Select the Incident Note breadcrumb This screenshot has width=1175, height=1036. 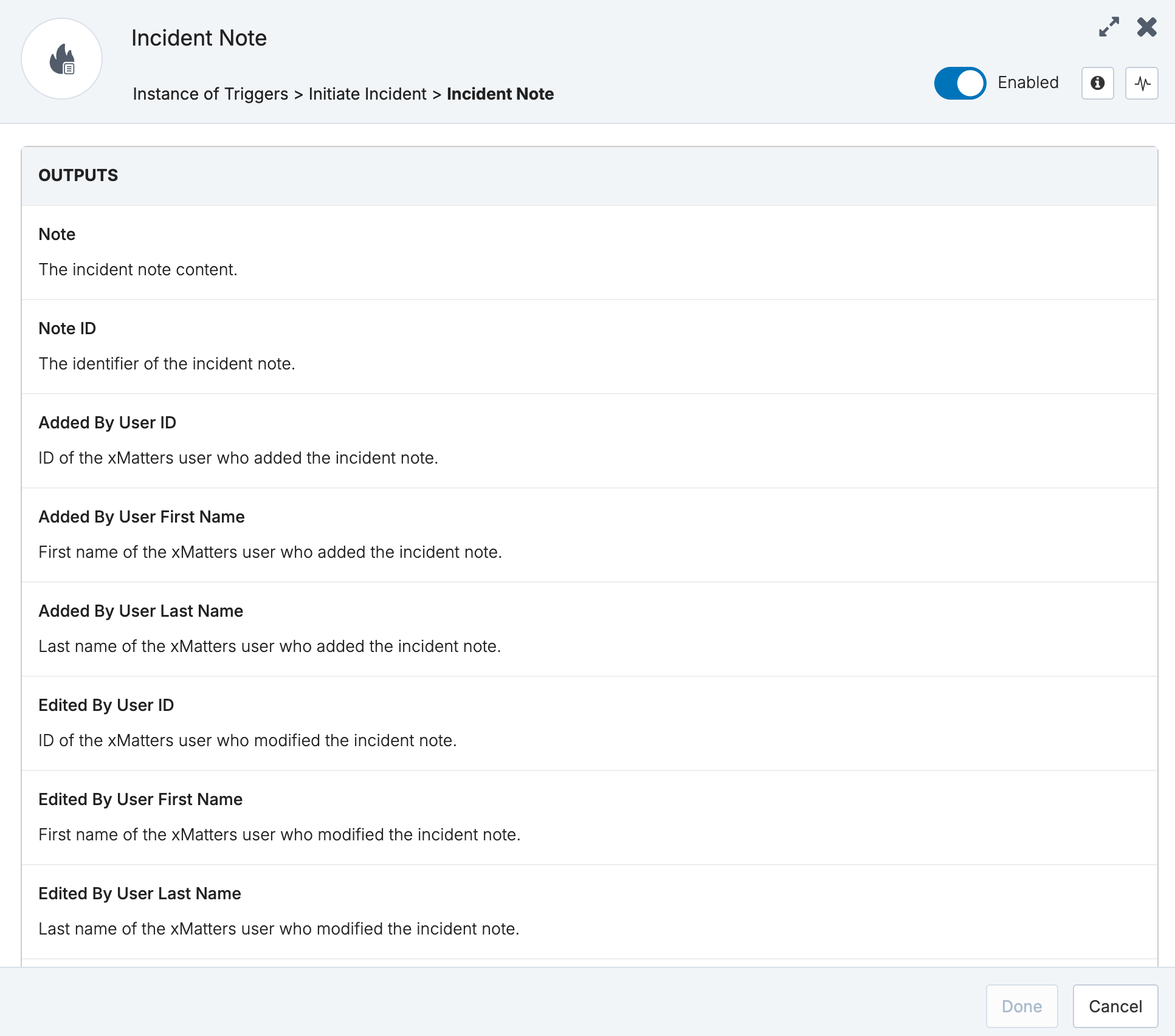pos(500,94)
